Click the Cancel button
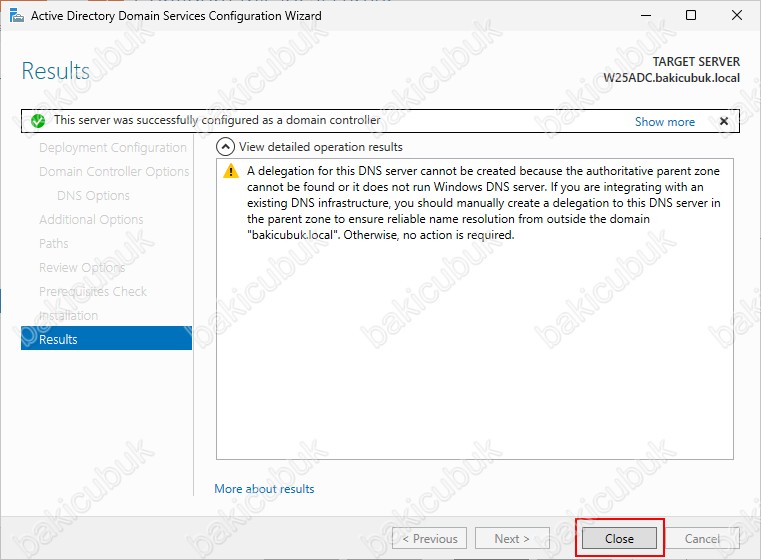Image resolution: width=761 pixels, height=560 pixels. pos(702,539)
